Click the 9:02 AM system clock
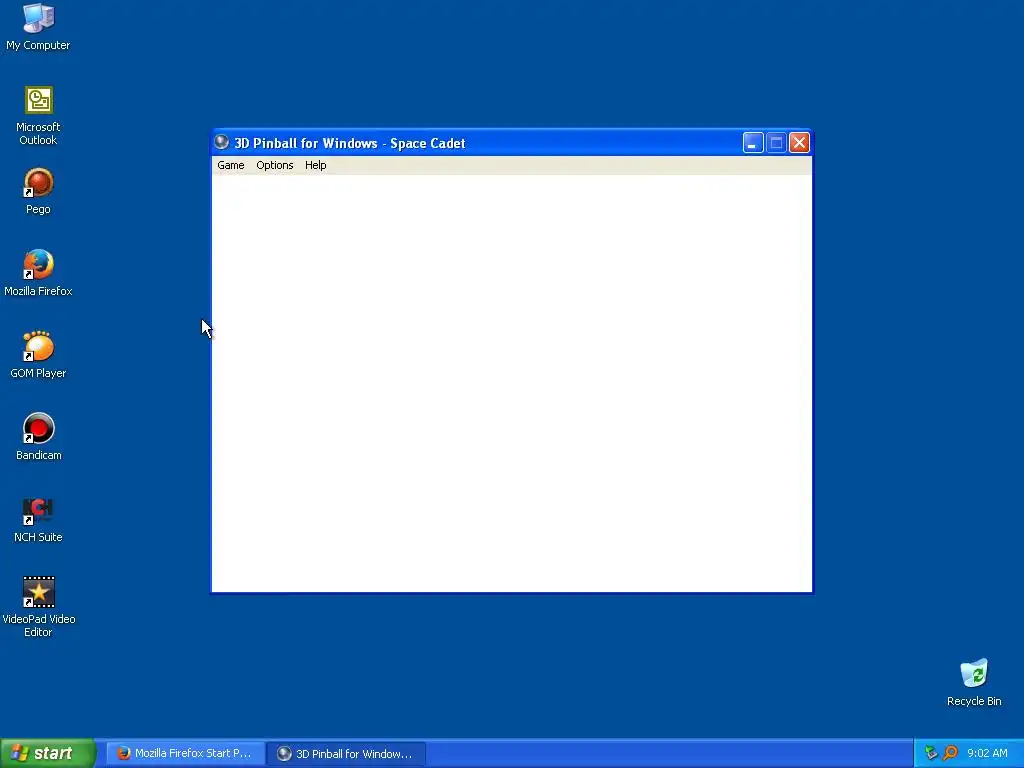 [x=987, y=753]
